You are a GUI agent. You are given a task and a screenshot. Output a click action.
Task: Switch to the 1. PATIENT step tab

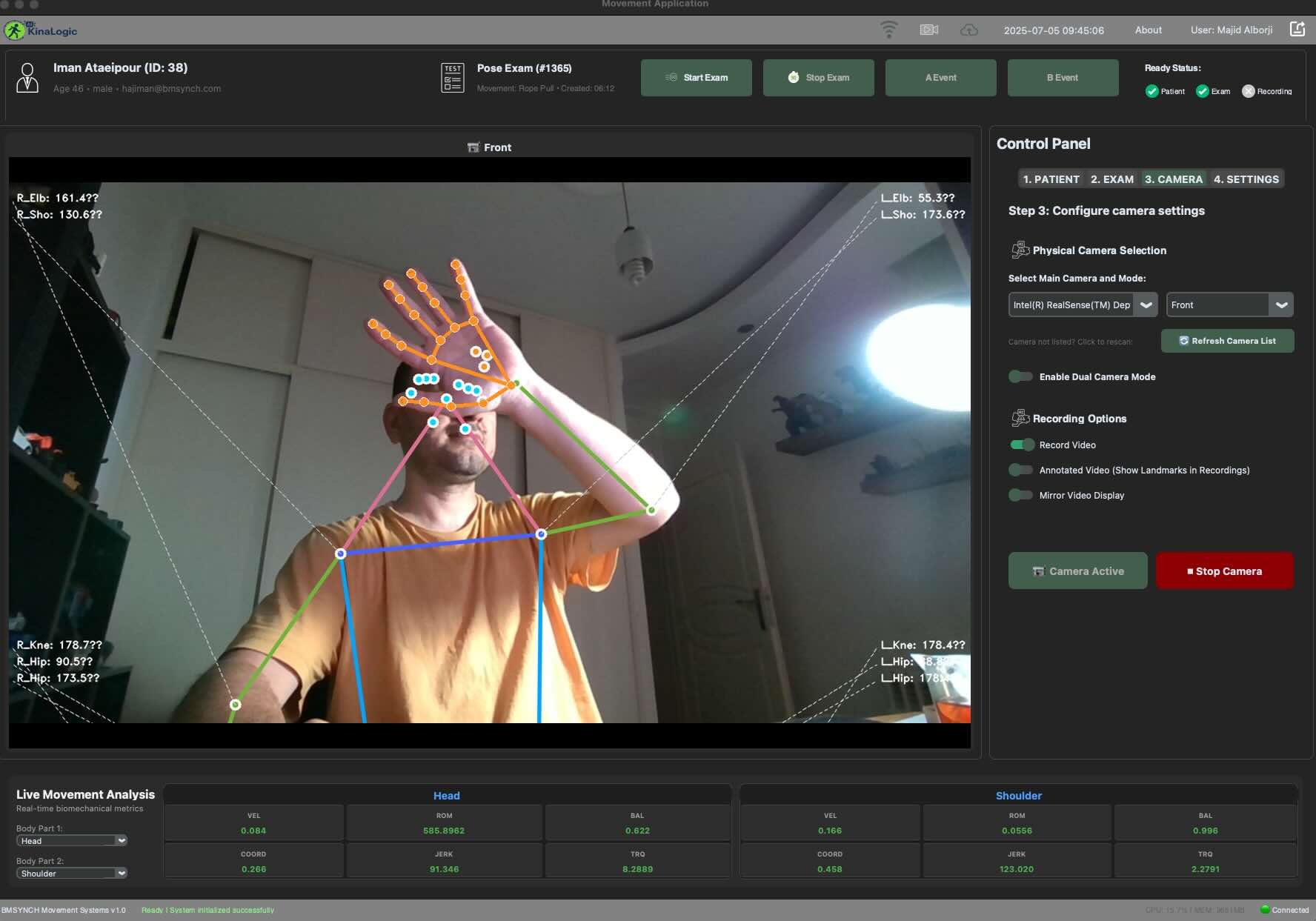pos(1051,179)
